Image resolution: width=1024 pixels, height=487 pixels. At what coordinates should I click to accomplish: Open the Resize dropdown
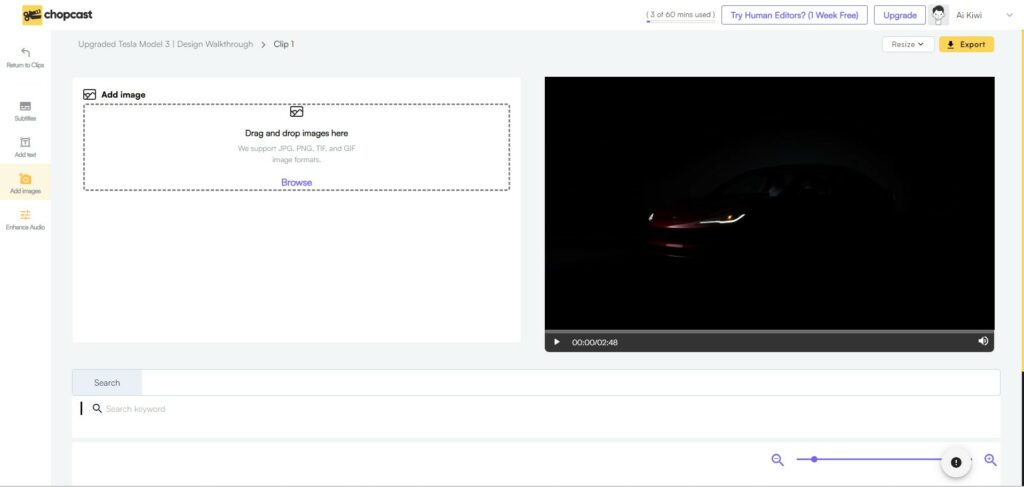(908, 44)
